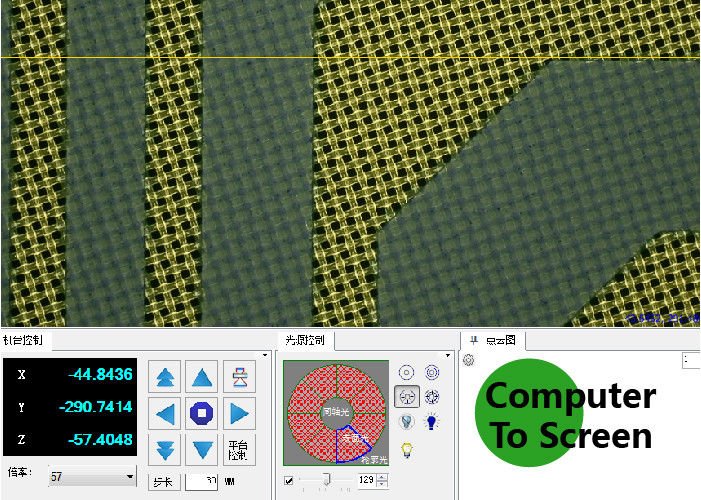
Task: Toggle the segmented ring light mode button
Action: click(x=407, y=397)
